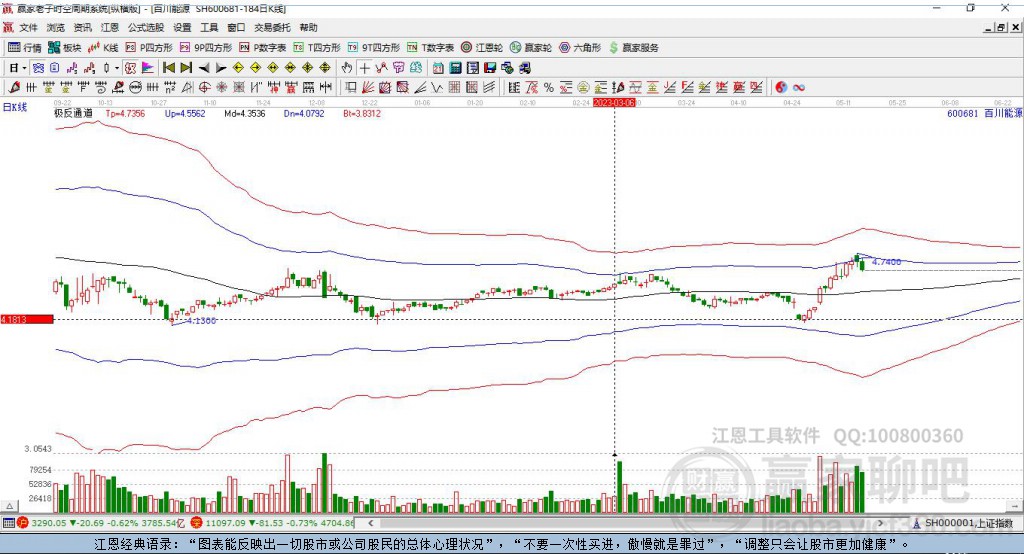The width and height of the screenshot is (1024, 554).
Task: Expand the candlestick style dropdown arrow
Action: click(117, 68)
